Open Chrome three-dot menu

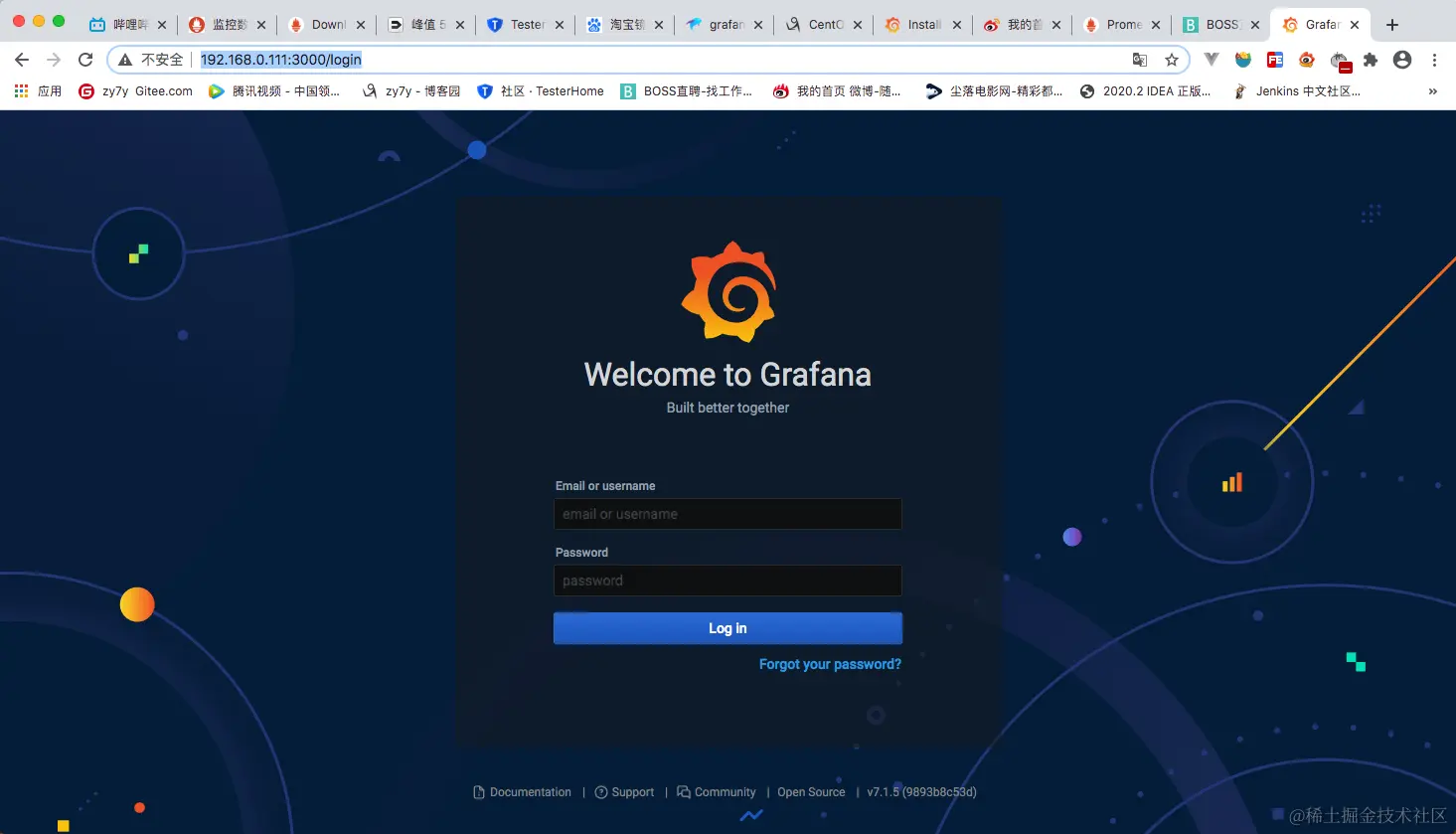(1434, 60)
